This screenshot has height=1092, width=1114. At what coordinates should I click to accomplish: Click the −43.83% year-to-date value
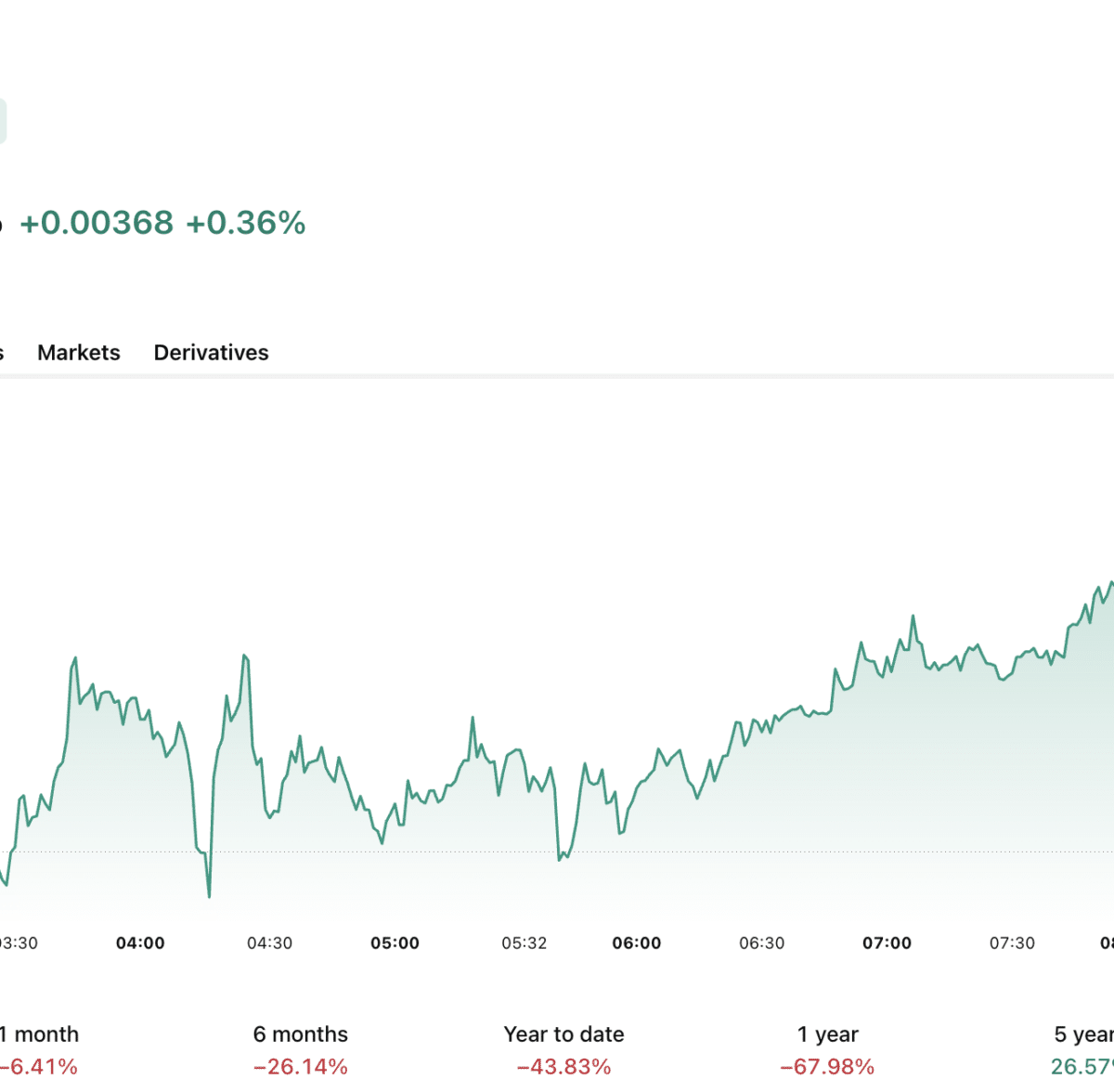[x=563, y=1067]
